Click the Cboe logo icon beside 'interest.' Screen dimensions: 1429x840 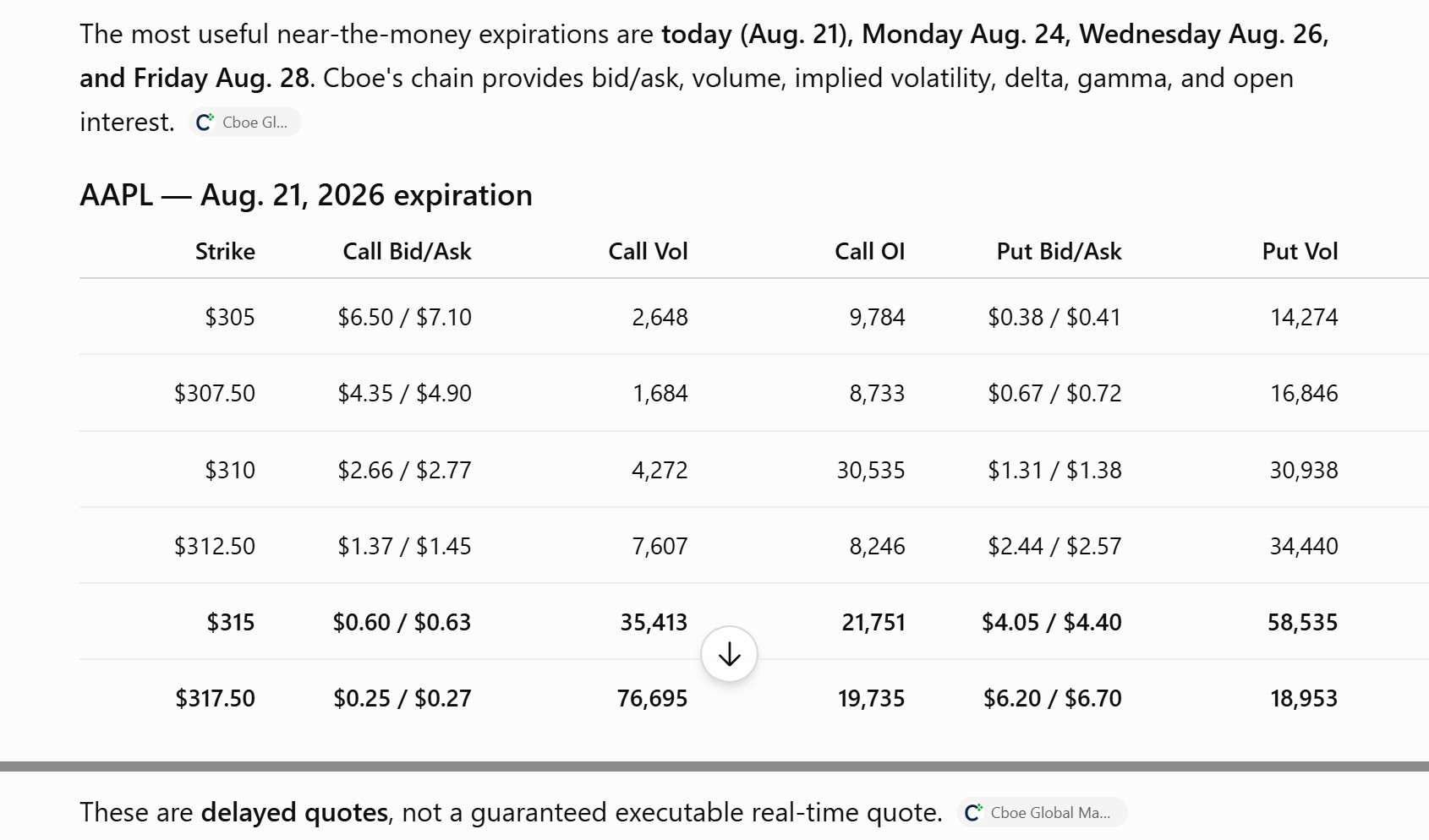[x=205, y=122]
